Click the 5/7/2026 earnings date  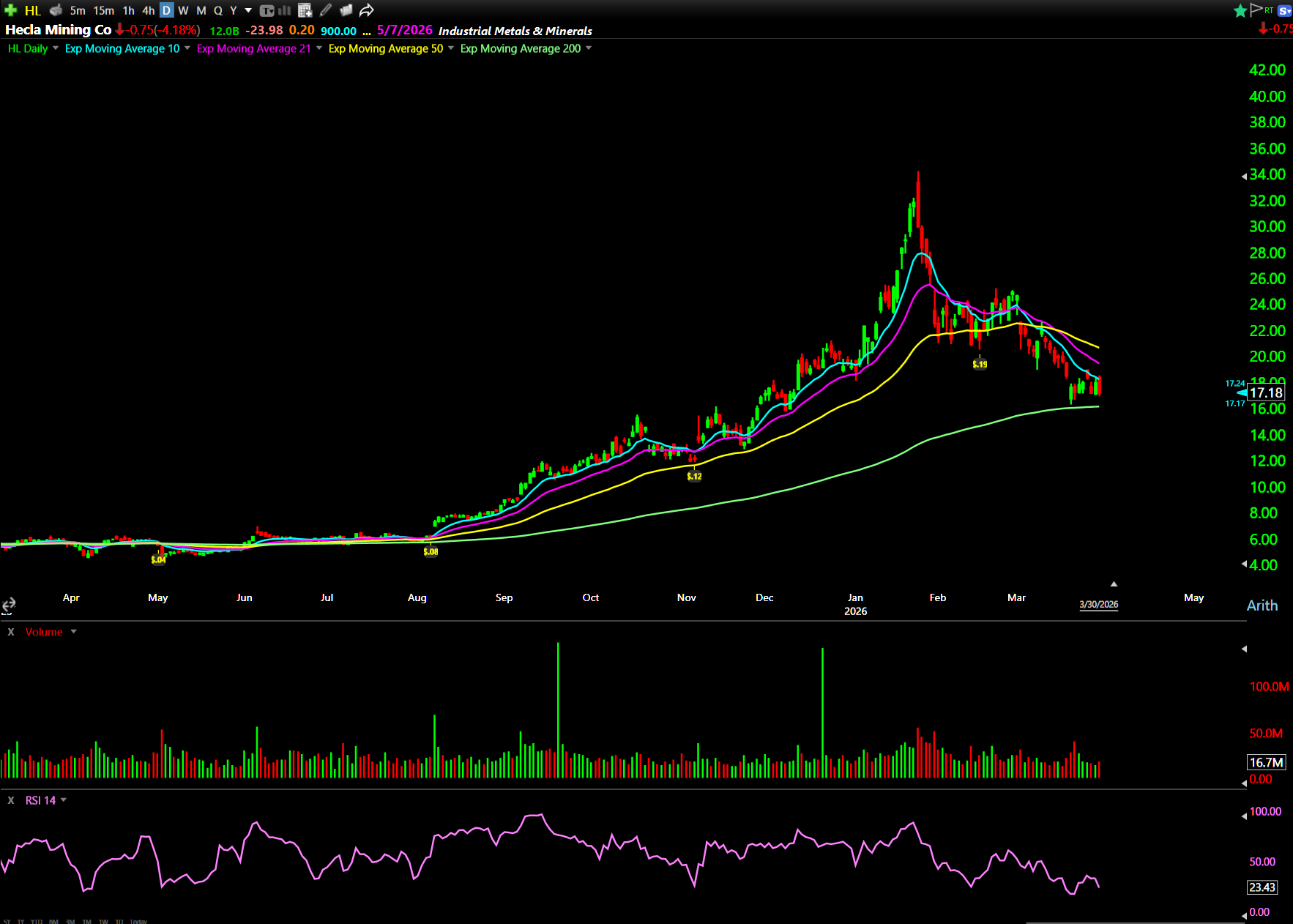tap(404, 30)
